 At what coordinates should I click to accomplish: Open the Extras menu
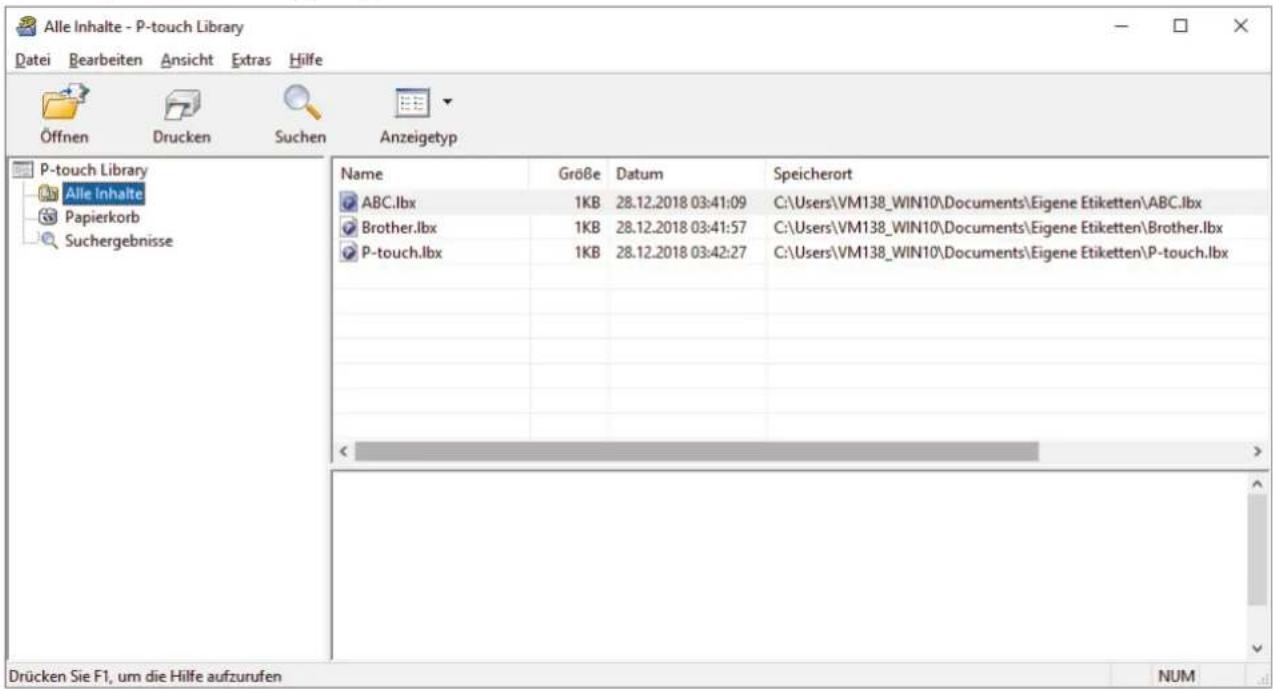click(x=250, y=60)
